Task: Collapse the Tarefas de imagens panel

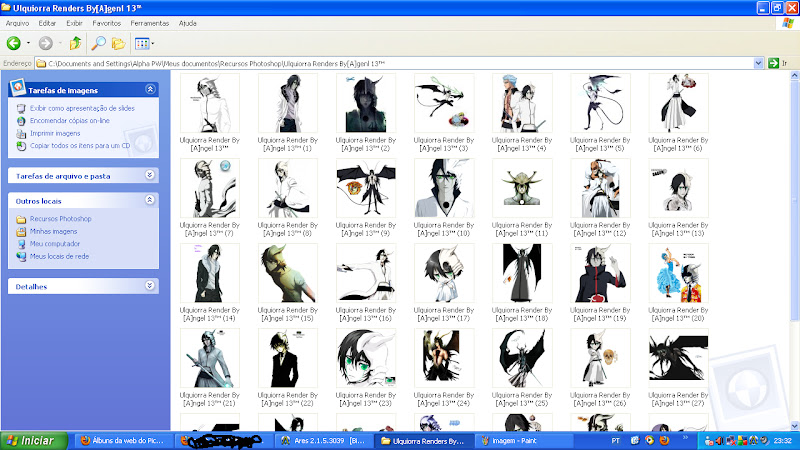Action: point(150,89)
